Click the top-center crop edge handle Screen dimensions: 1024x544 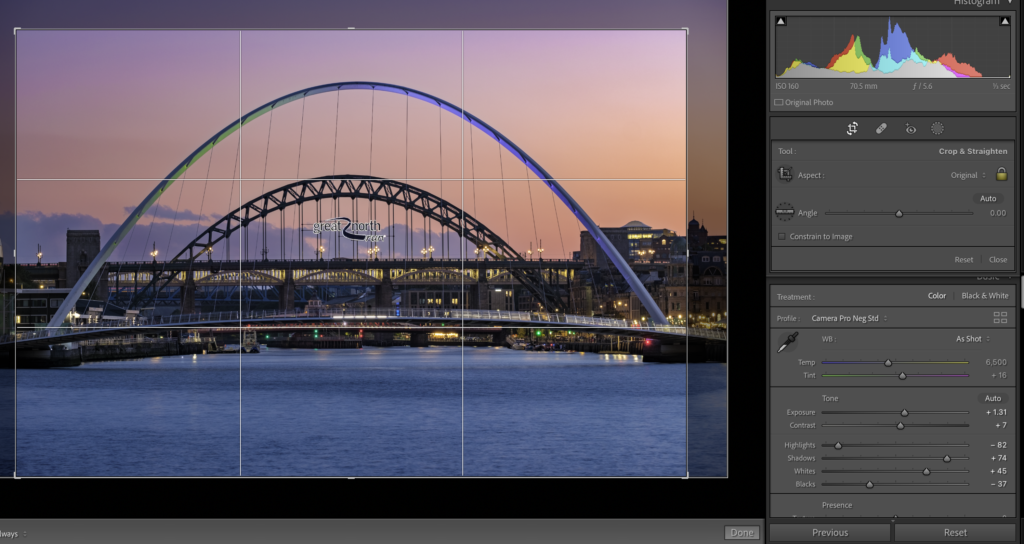(351, 29)
